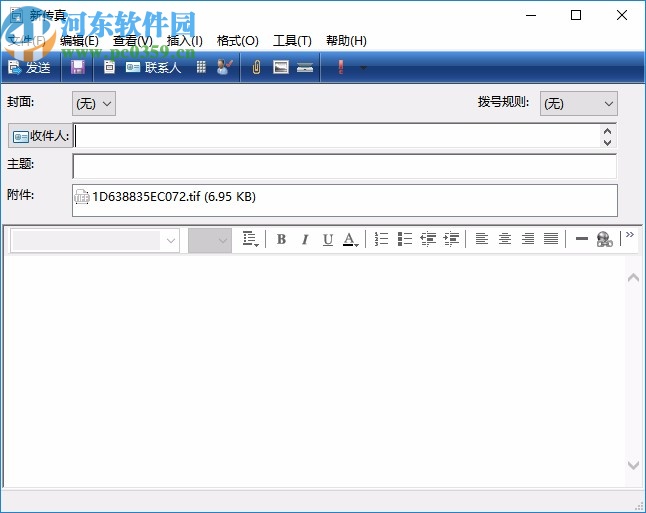Insert a picture using the image icon
The width and height of the screenshot is (646, 513).
(281, 67)
